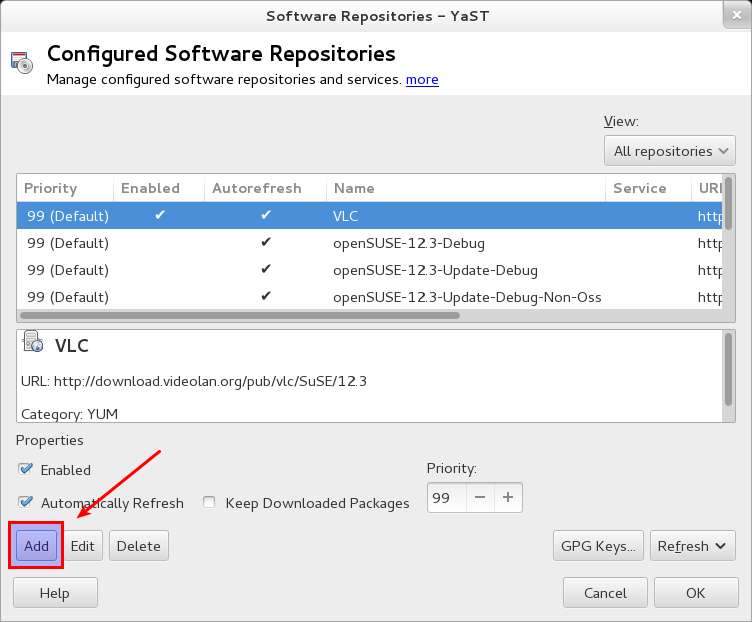Delete the selected repository
Viewport: 752px width, 622px height.
point(138,546)
